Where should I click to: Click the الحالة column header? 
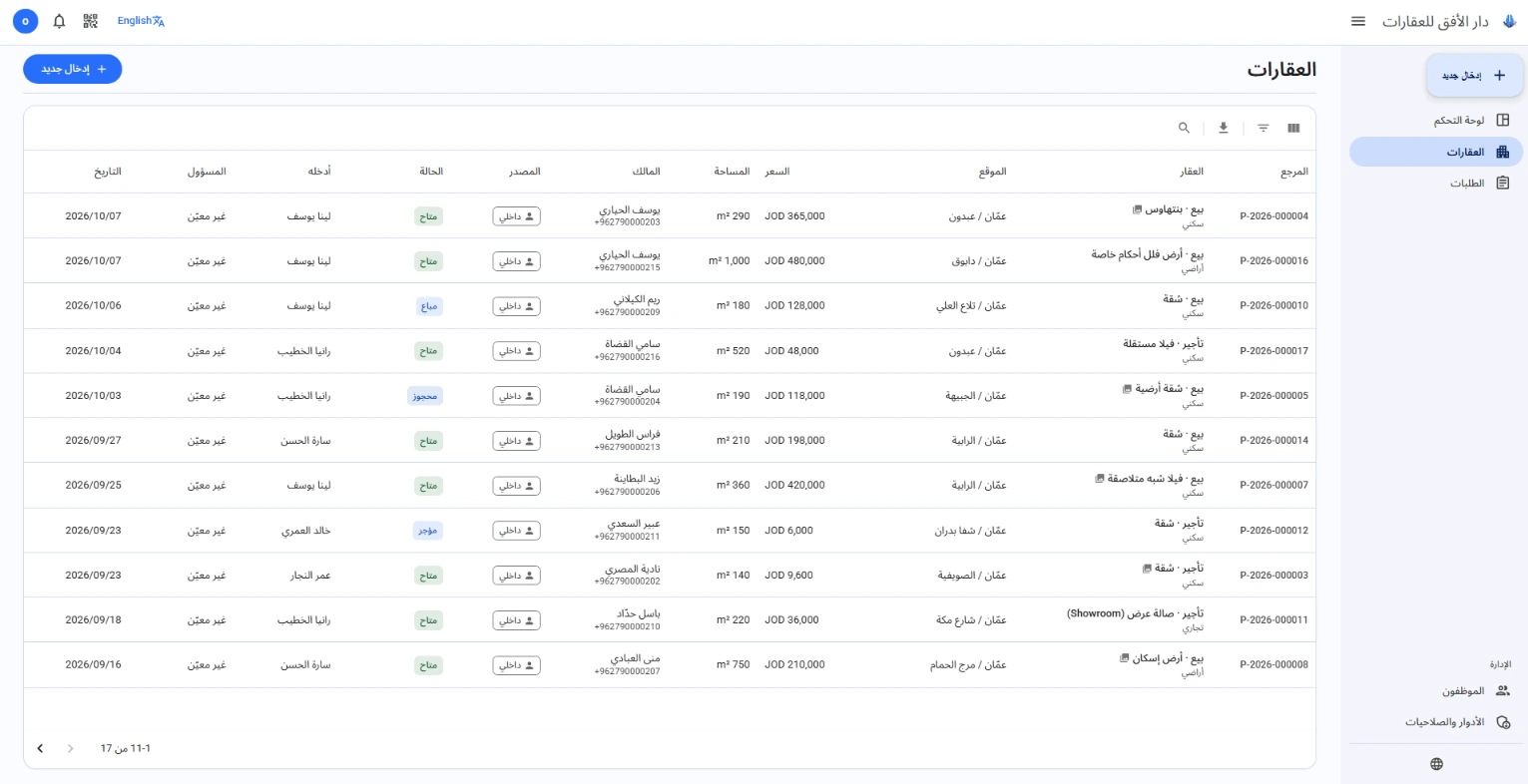click(431, 172)
